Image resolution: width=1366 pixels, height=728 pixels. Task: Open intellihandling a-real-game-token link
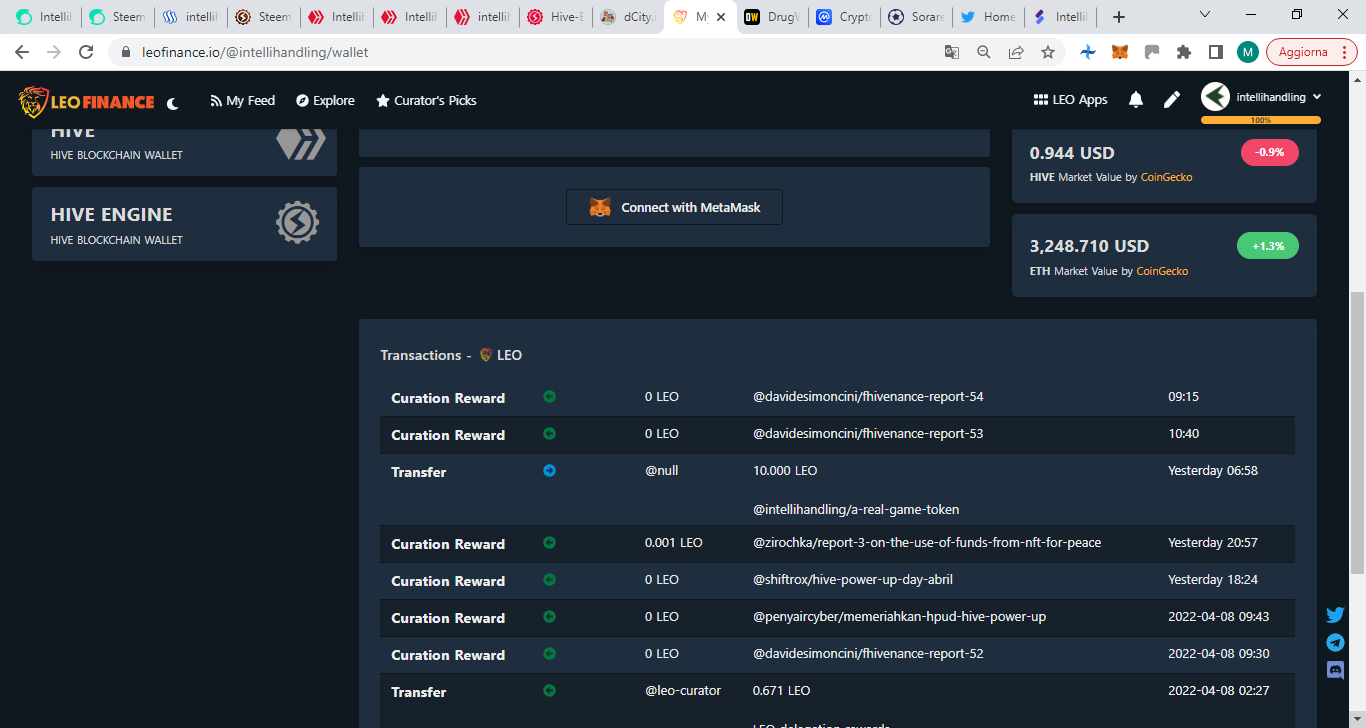(856, 510)
